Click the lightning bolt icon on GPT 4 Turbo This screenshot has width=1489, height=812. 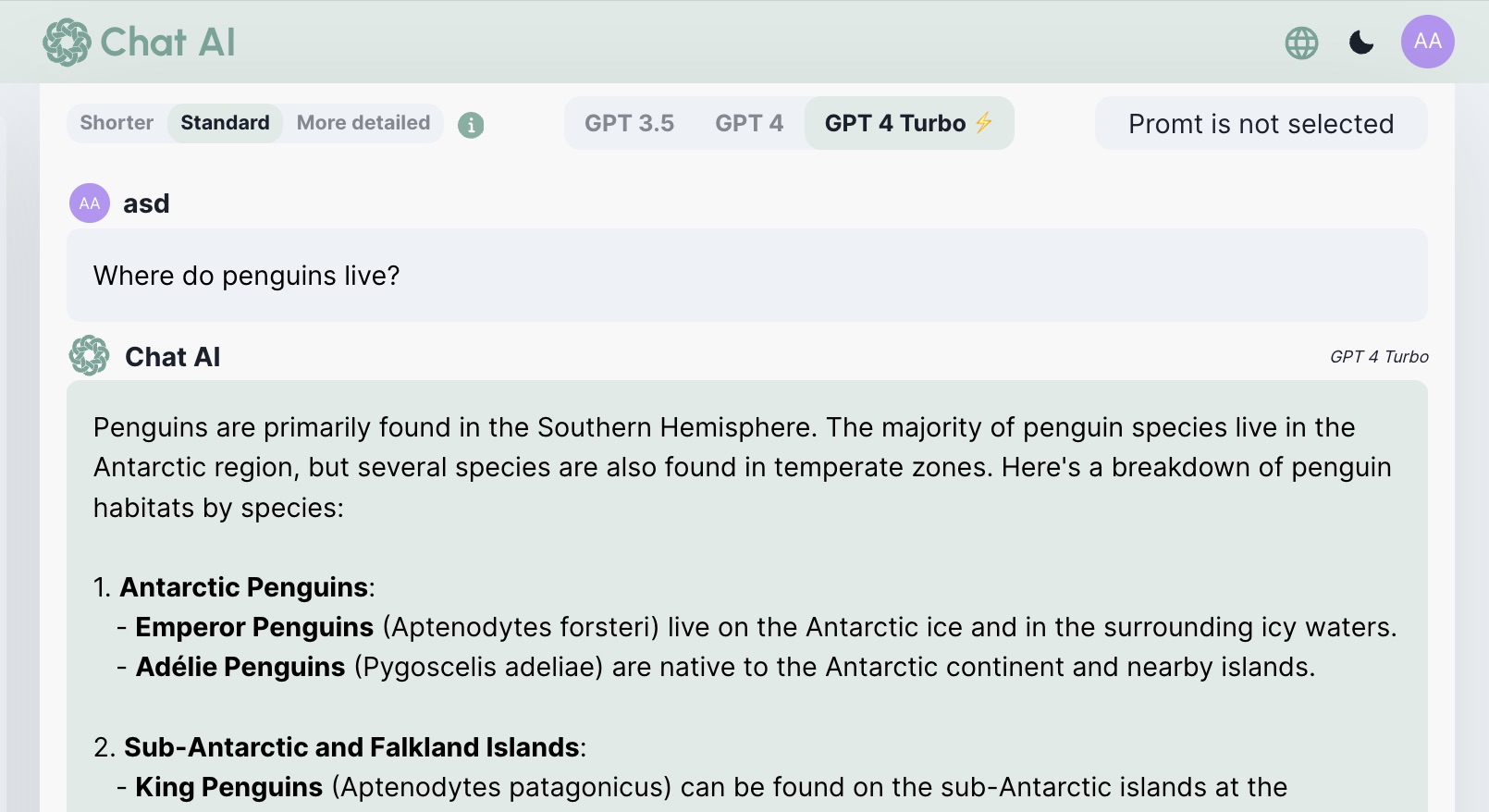(x=984, y=123)
